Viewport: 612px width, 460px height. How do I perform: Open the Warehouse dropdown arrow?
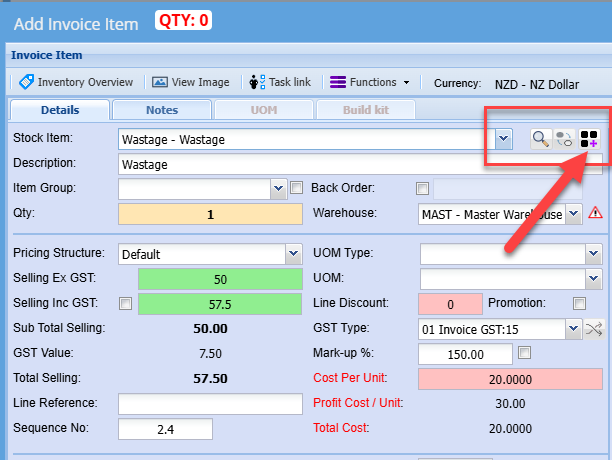click(573, 214)
